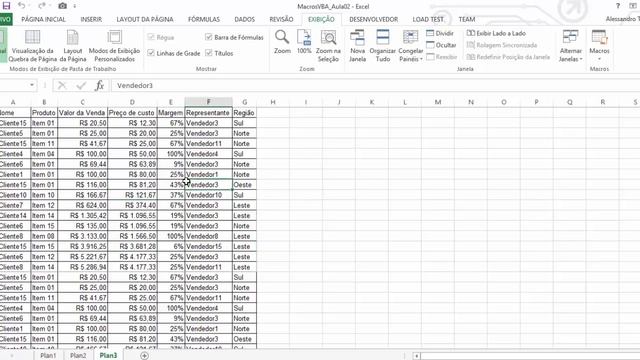This screenshot has height=360, width=640.
Task: Select cell with R$ 374,40
Action: (132, 205)
